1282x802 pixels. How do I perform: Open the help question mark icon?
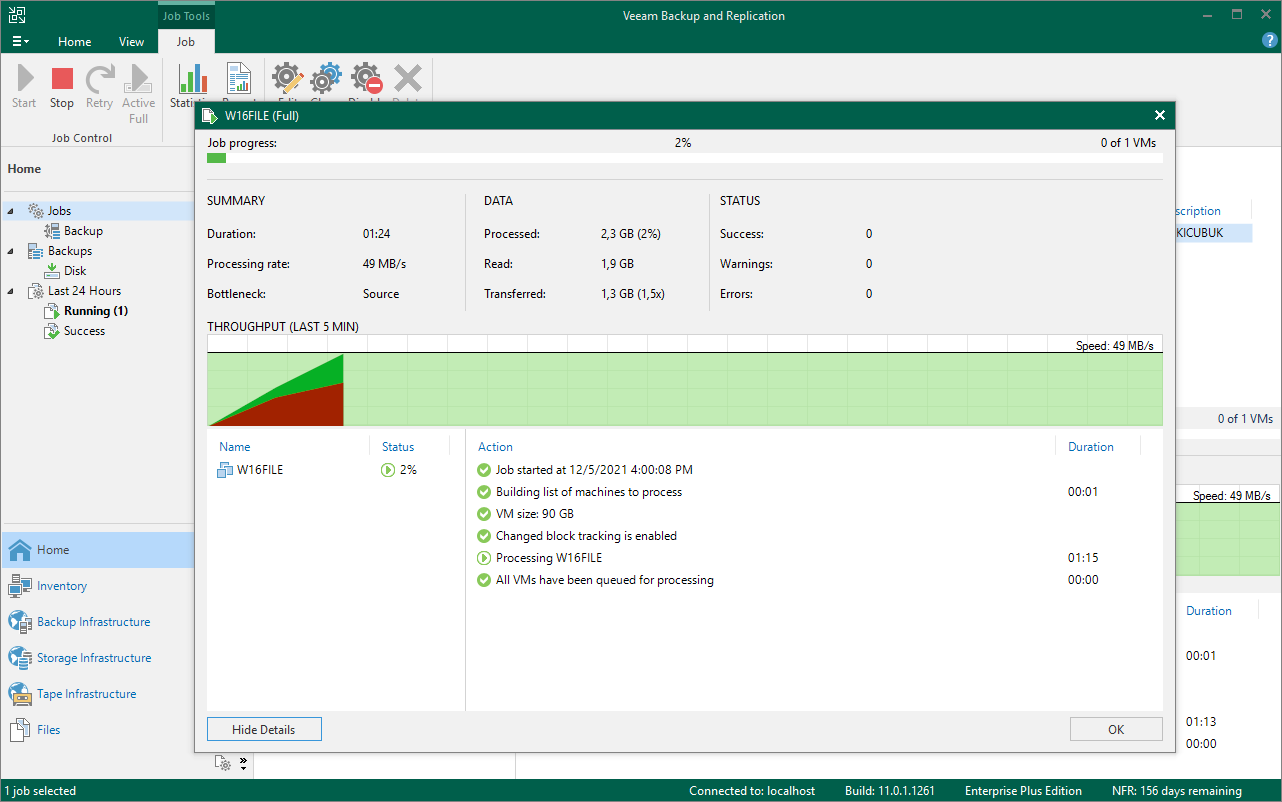click(1269, 40)
